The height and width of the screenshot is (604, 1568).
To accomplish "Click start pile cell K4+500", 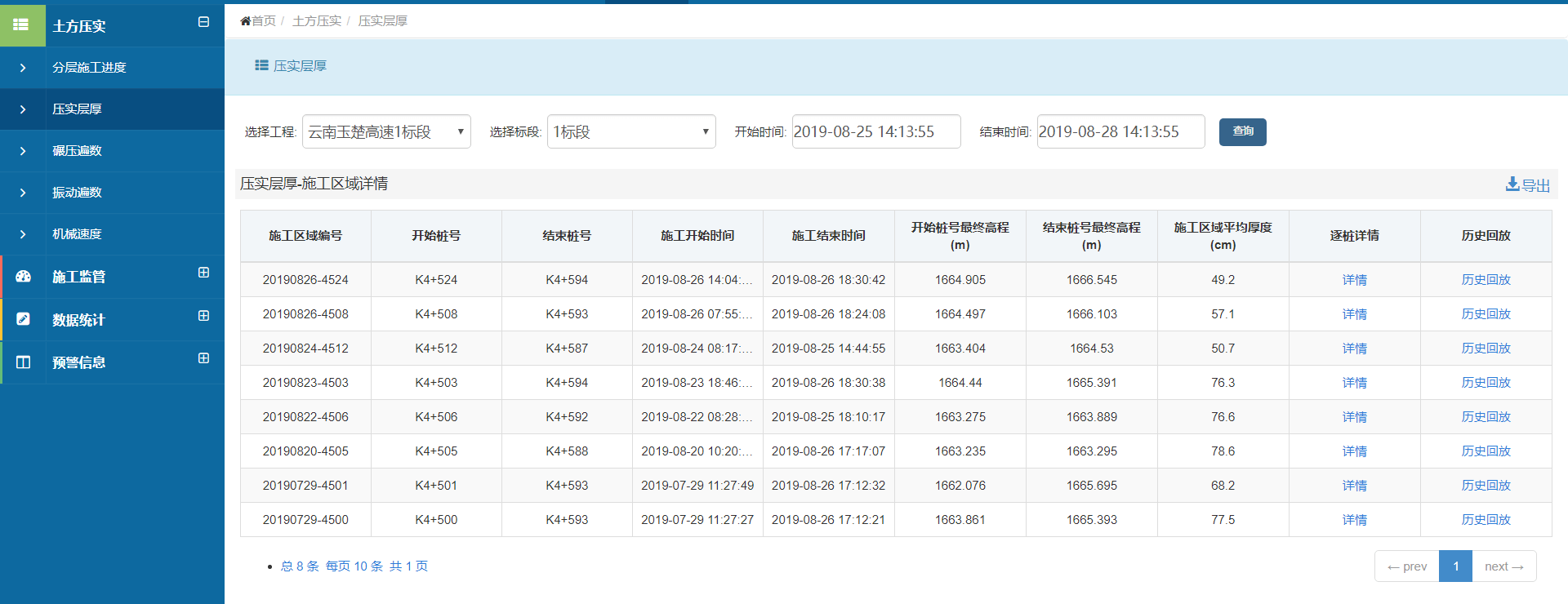I will [x=436, y=520].
